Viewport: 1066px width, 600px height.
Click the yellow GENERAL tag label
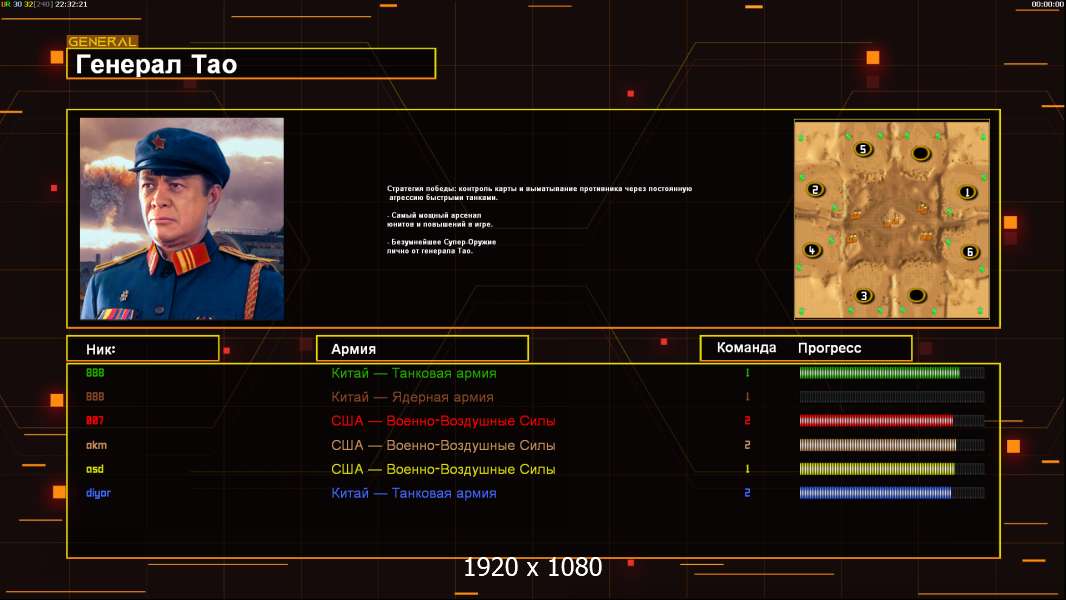(102, 41)
